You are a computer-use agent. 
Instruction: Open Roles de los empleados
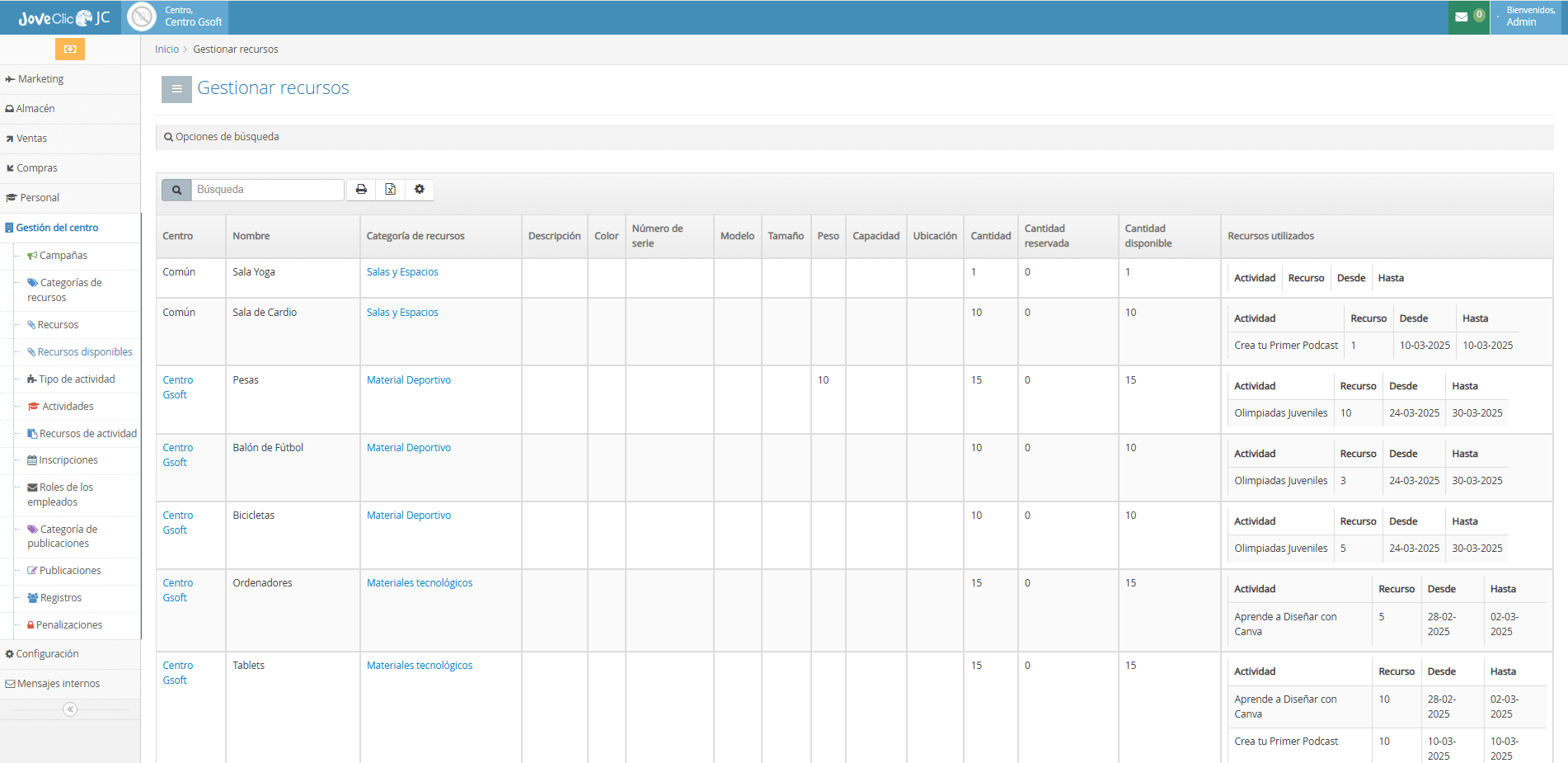[60, 495]
